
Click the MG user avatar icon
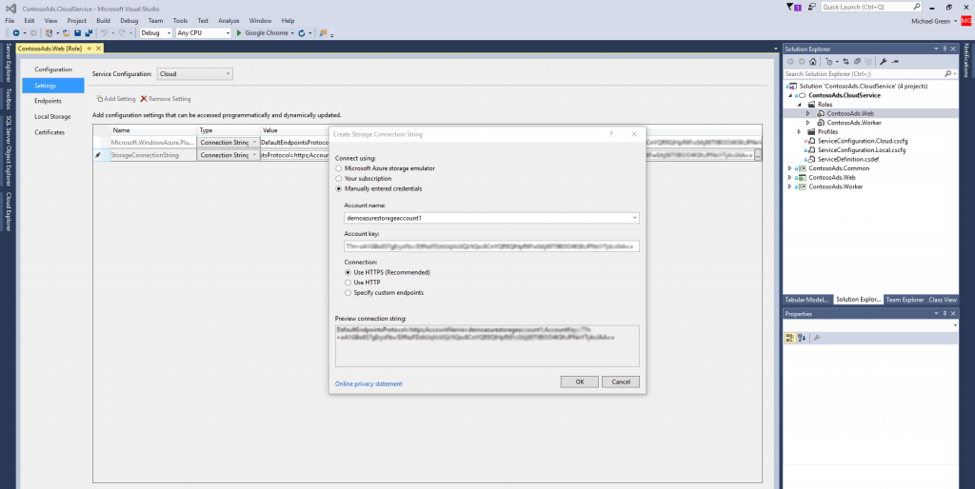click(x=966, y=21)
